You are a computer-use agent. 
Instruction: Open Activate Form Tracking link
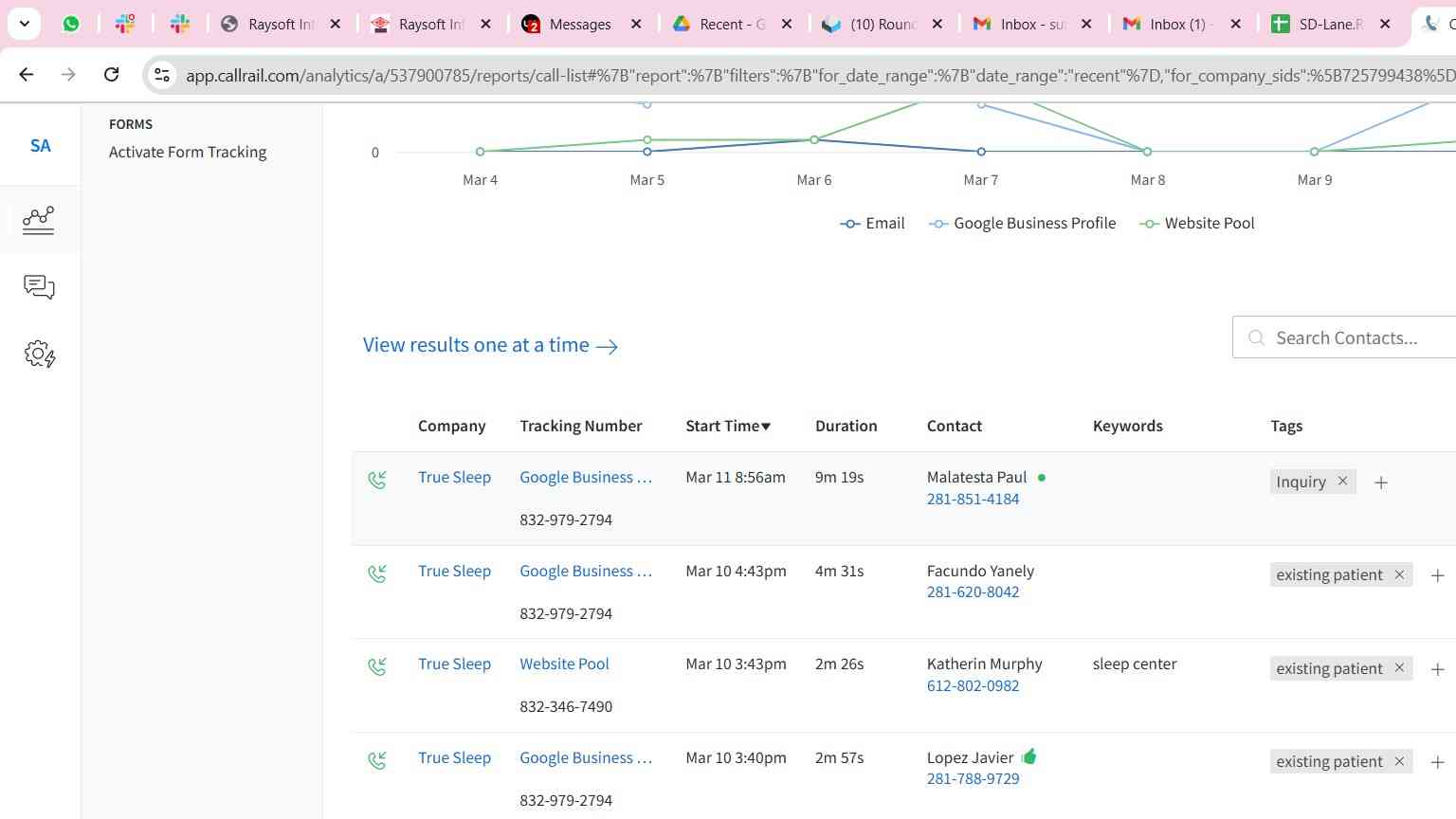tap(188, 152)
